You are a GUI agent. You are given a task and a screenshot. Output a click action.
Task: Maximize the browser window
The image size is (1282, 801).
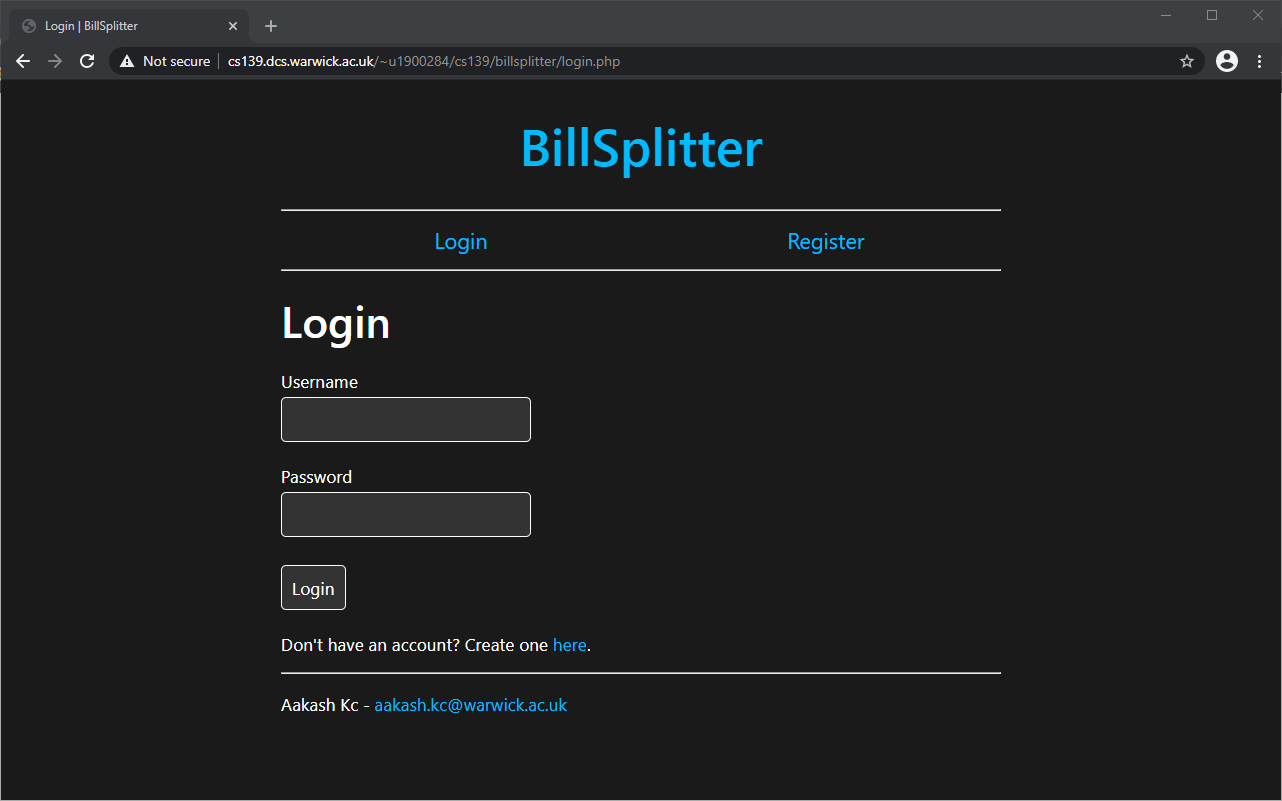click(x=1212, y=15)
